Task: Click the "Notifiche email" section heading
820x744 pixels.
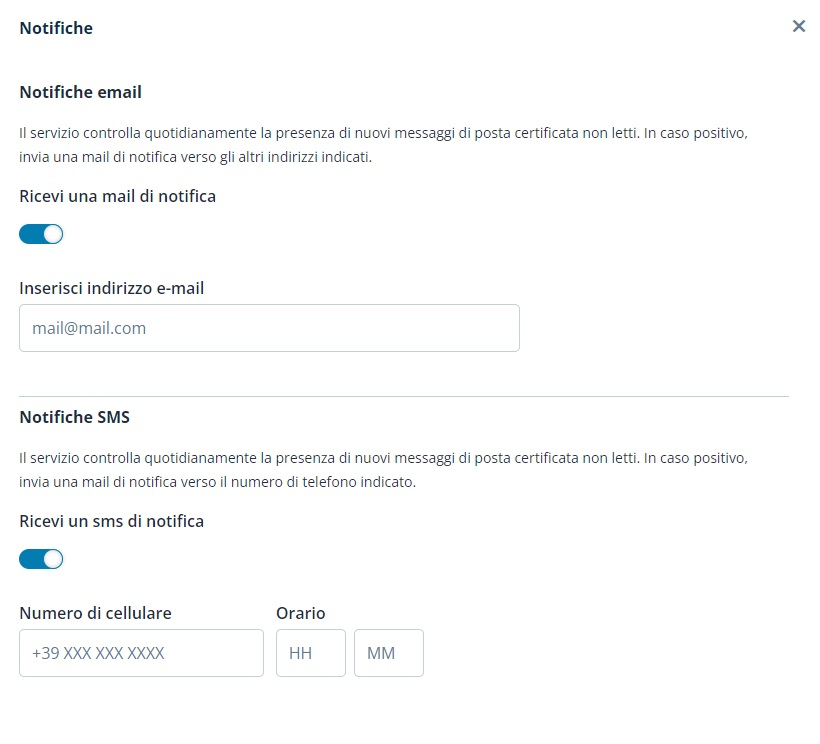Action: [x=81, y=92]
